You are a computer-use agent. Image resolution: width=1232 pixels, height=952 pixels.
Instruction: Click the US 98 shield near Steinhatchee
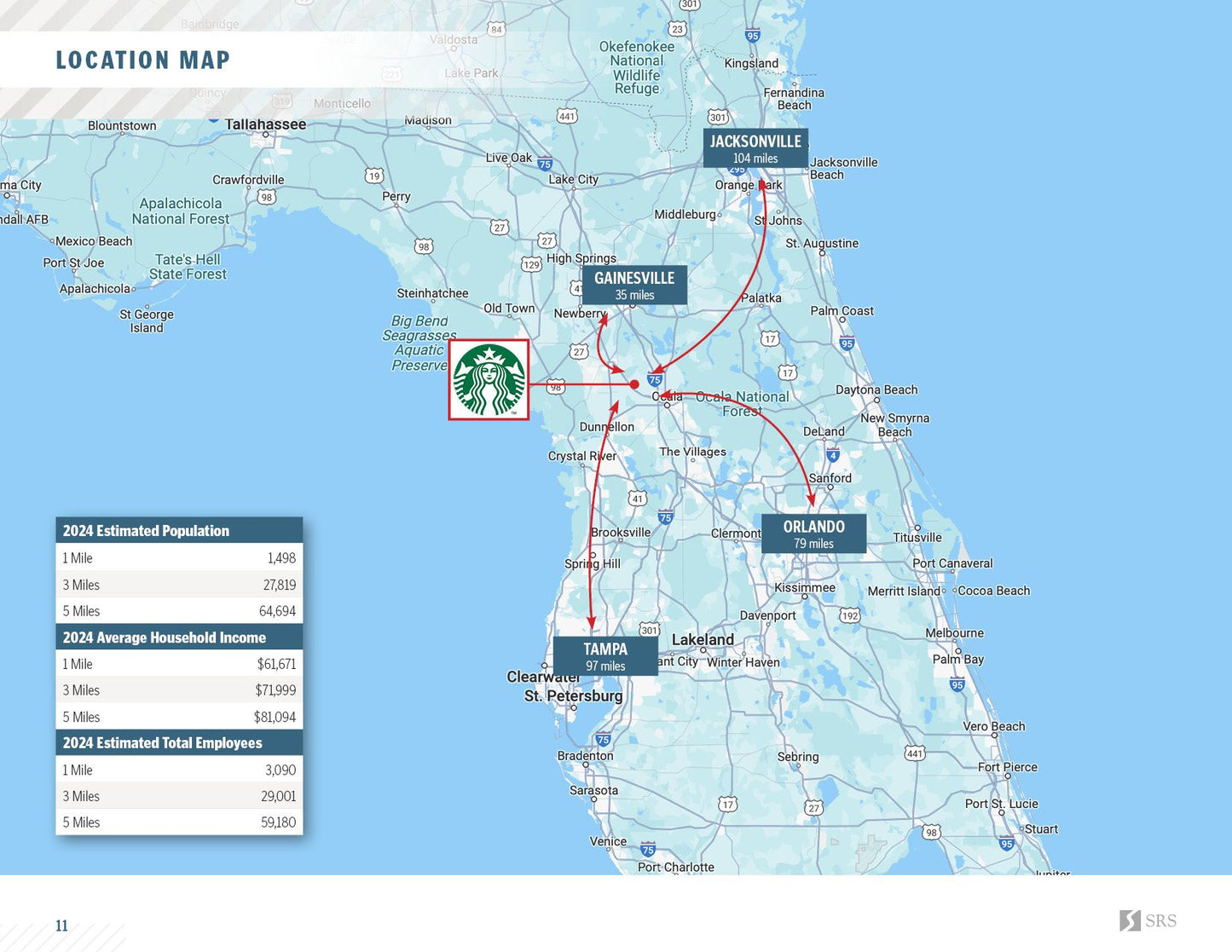(424, 246)
